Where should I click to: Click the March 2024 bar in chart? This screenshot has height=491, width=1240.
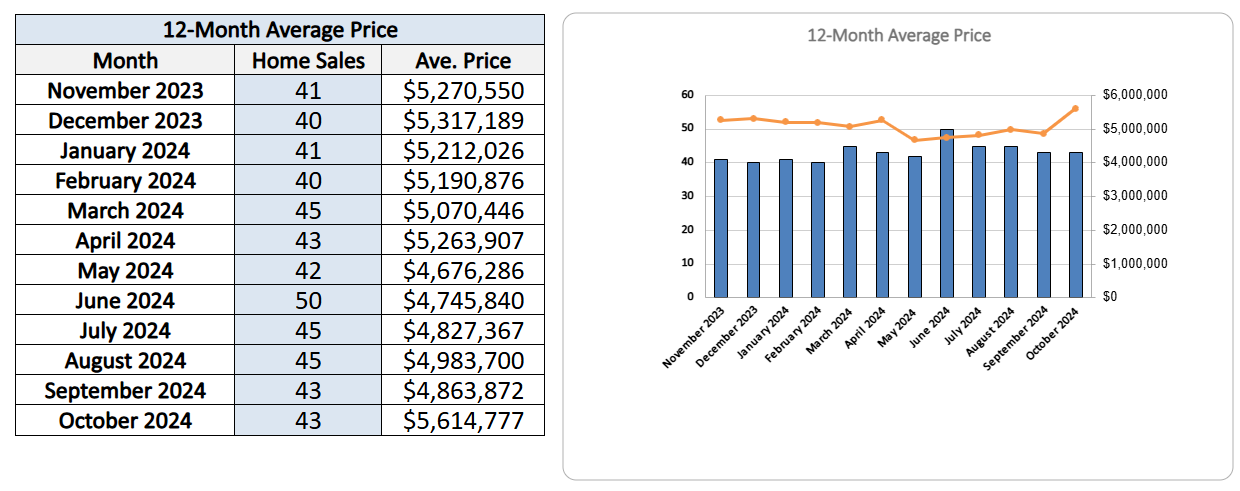click(x=850, y=221)
